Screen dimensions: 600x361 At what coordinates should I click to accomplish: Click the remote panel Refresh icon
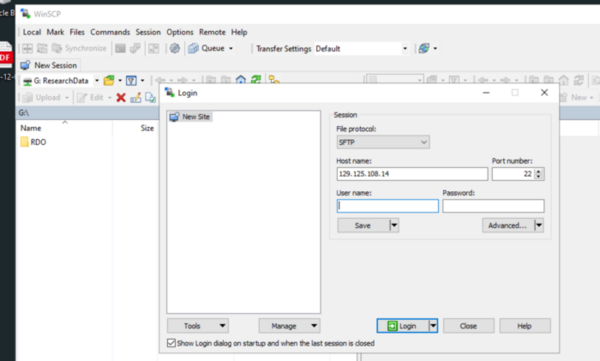(579, 80)
